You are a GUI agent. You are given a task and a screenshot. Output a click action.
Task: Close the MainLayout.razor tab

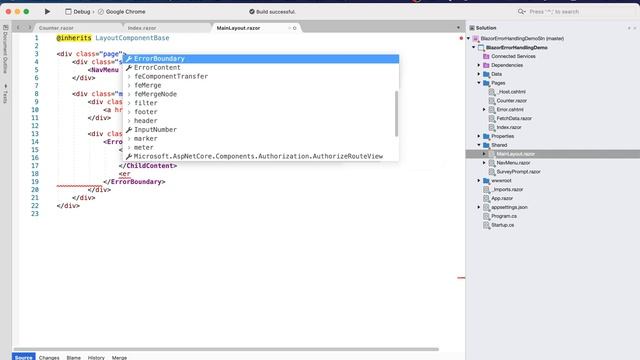tap(294, 28)
